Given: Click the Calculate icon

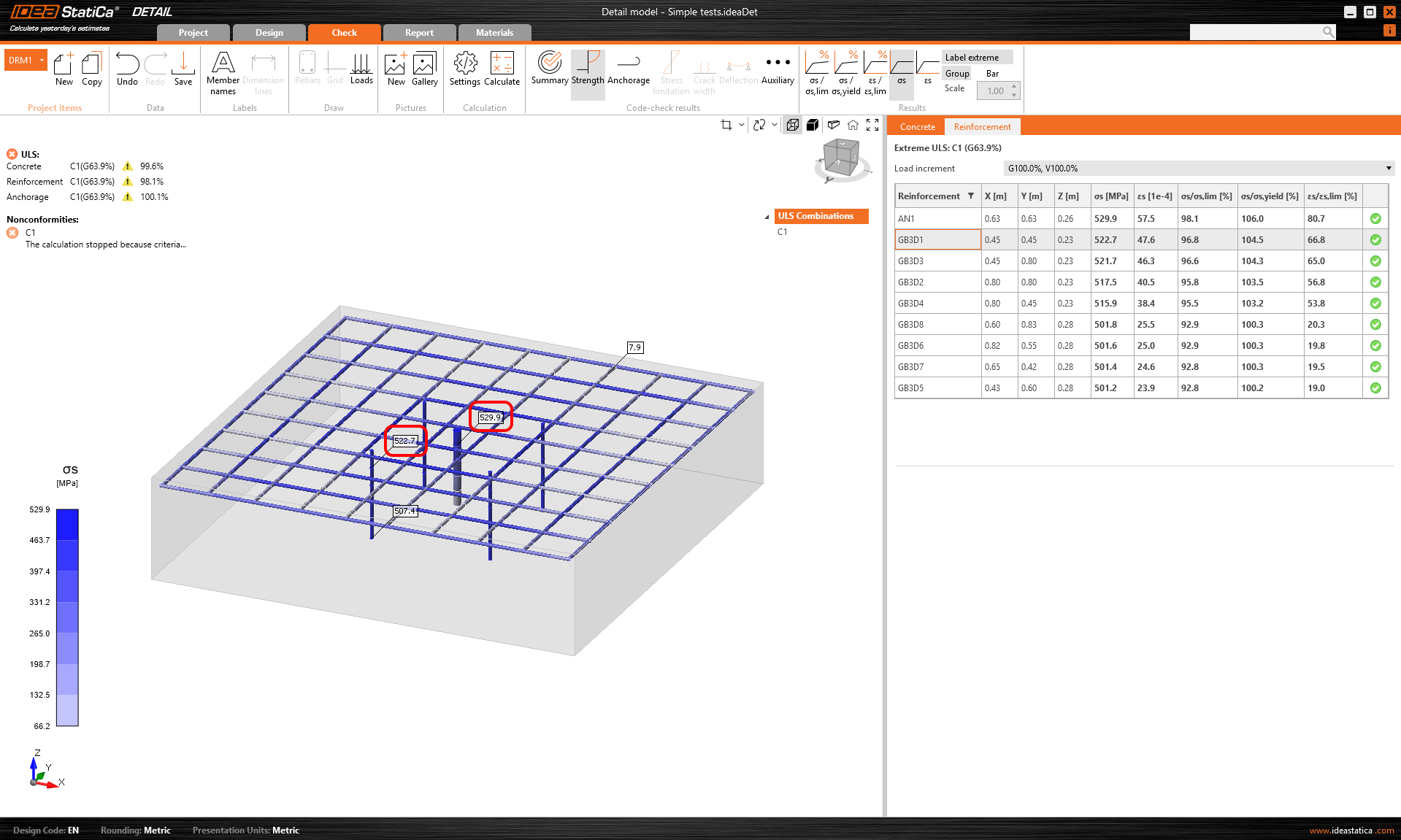Looking at the screenshot, I should tap(502, 69).
